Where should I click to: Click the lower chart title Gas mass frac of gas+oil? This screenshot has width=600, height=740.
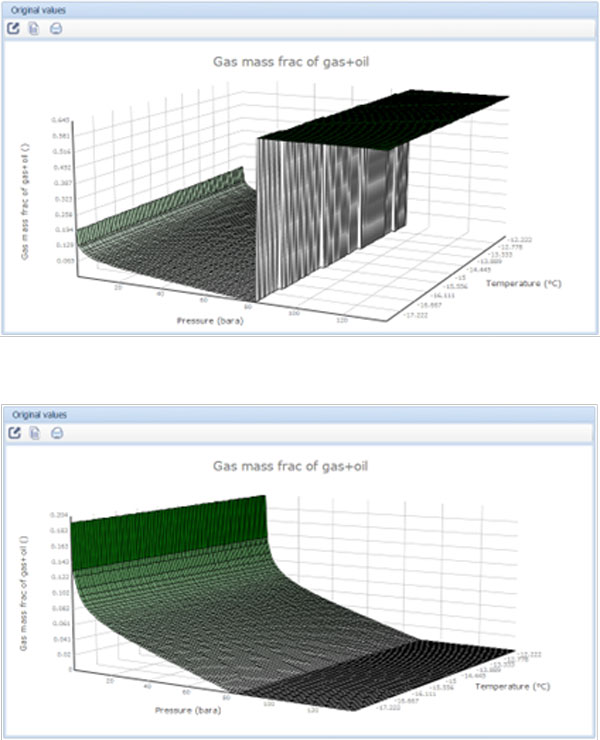click(x=297, y=466)
